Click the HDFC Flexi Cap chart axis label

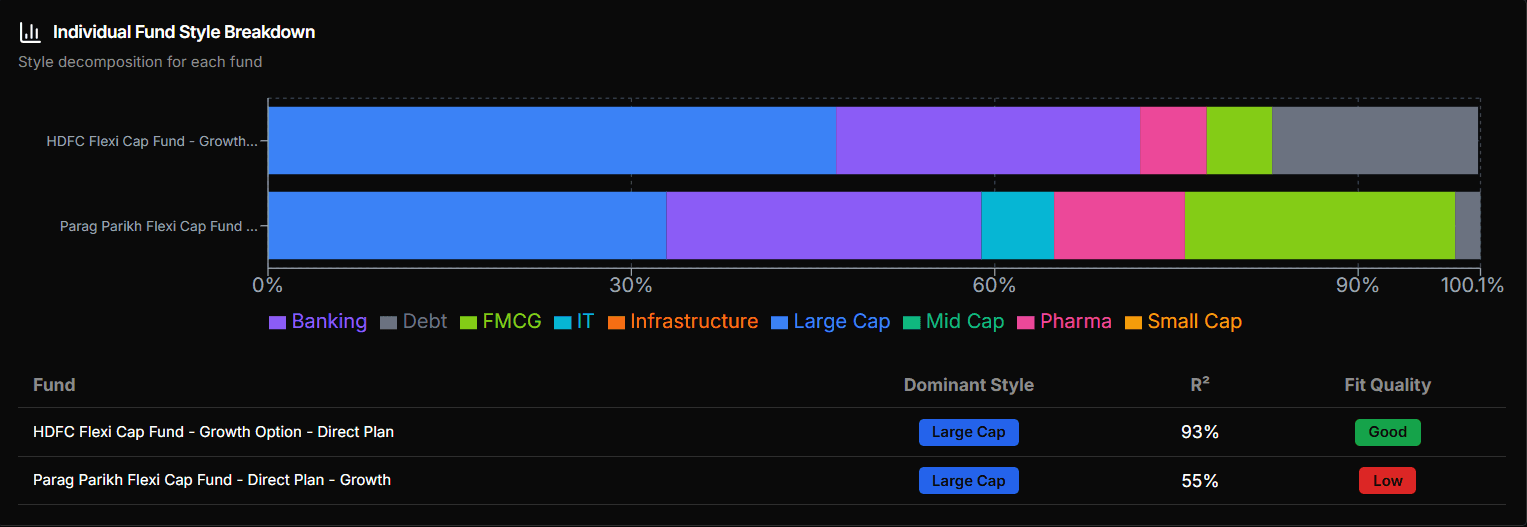pos(152,141)
